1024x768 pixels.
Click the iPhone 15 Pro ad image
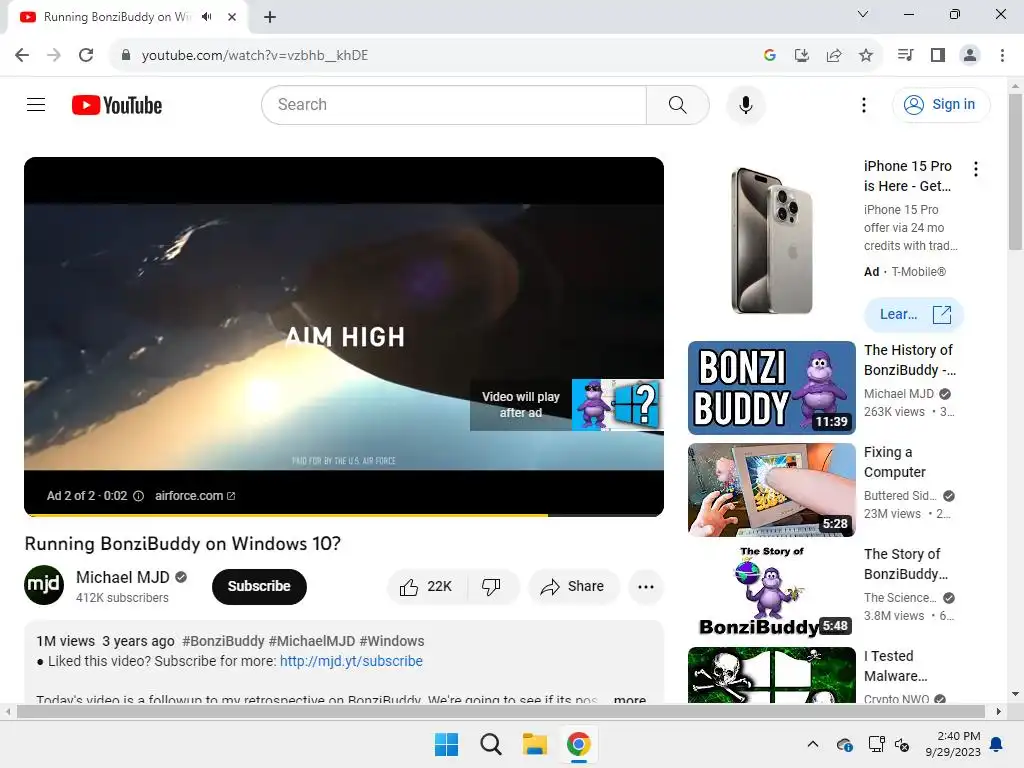[772, 240]
